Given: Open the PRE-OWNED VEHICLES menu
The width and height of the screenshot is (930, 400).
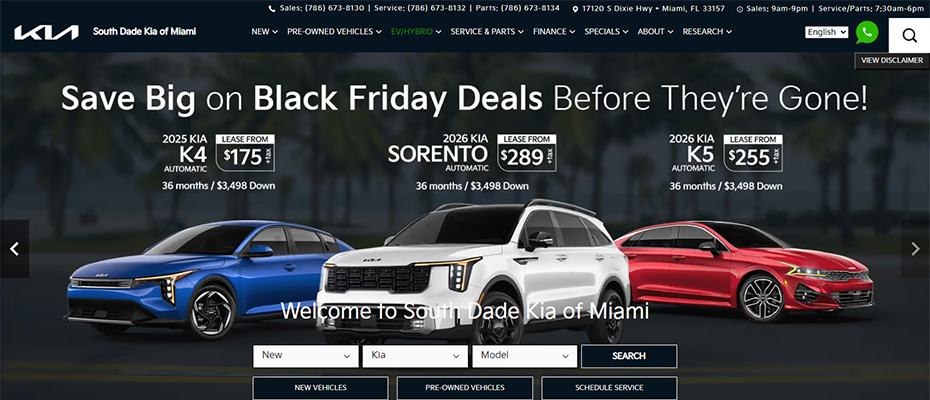Looking at the screenshot, I should point(335,31).
